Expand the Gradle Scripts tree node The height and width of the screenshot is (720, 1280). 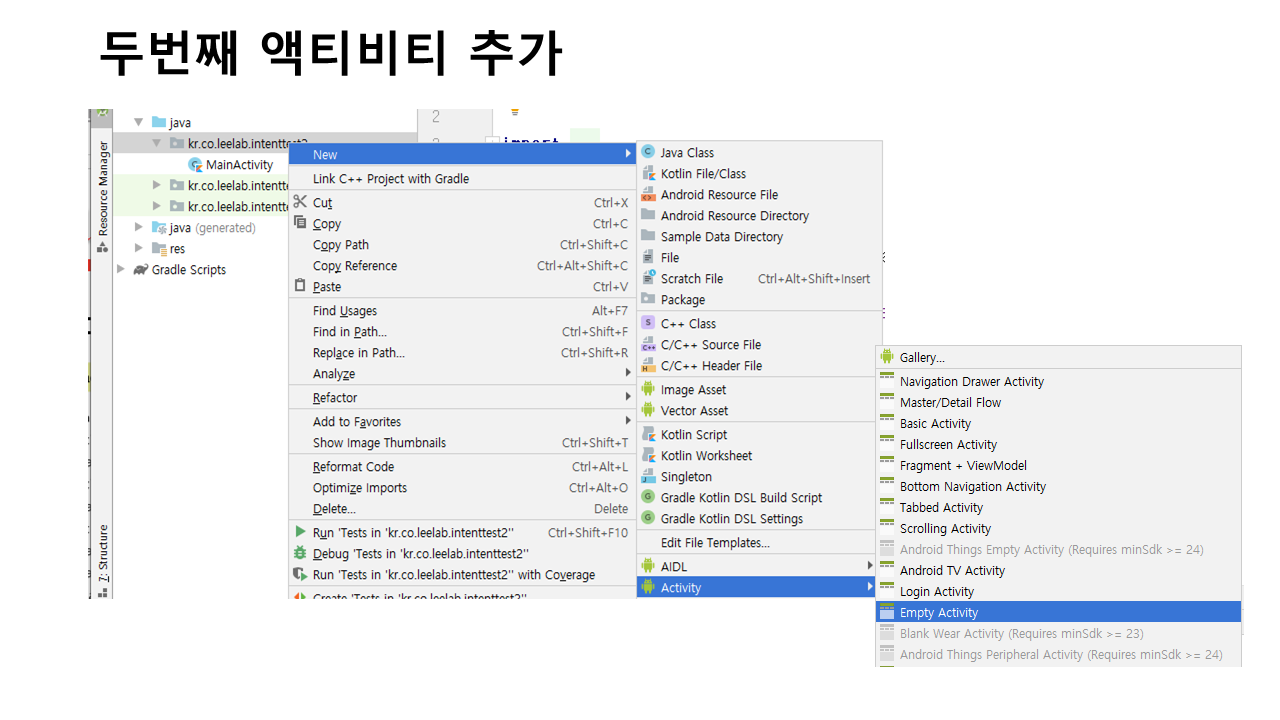point(122,269)
